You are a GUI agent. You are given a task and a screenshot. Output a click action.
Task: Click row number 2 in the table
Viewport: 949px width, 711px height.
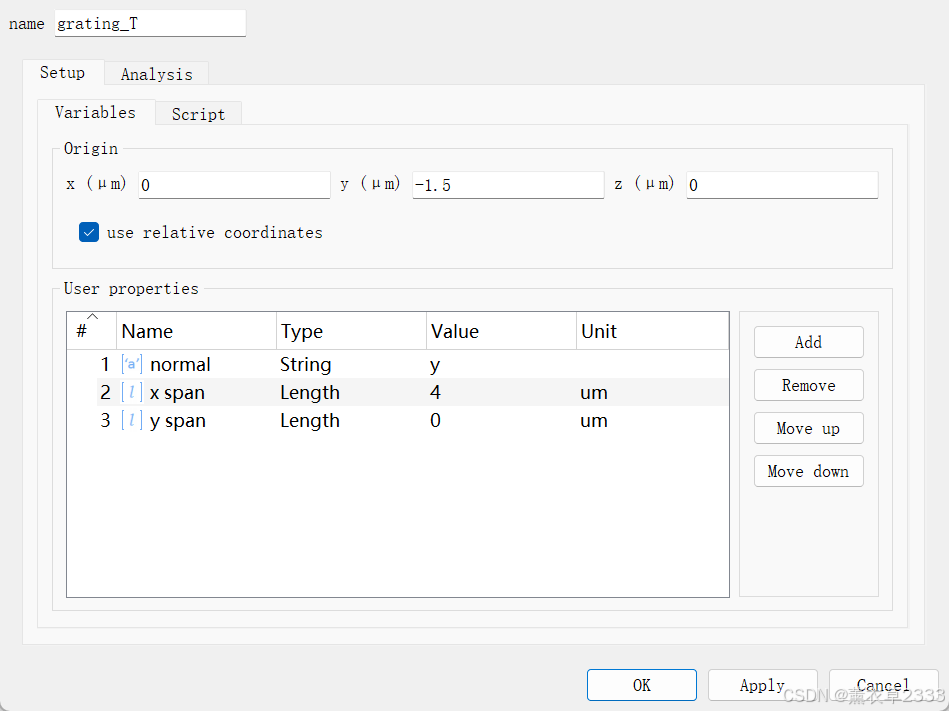coord(105,392)
